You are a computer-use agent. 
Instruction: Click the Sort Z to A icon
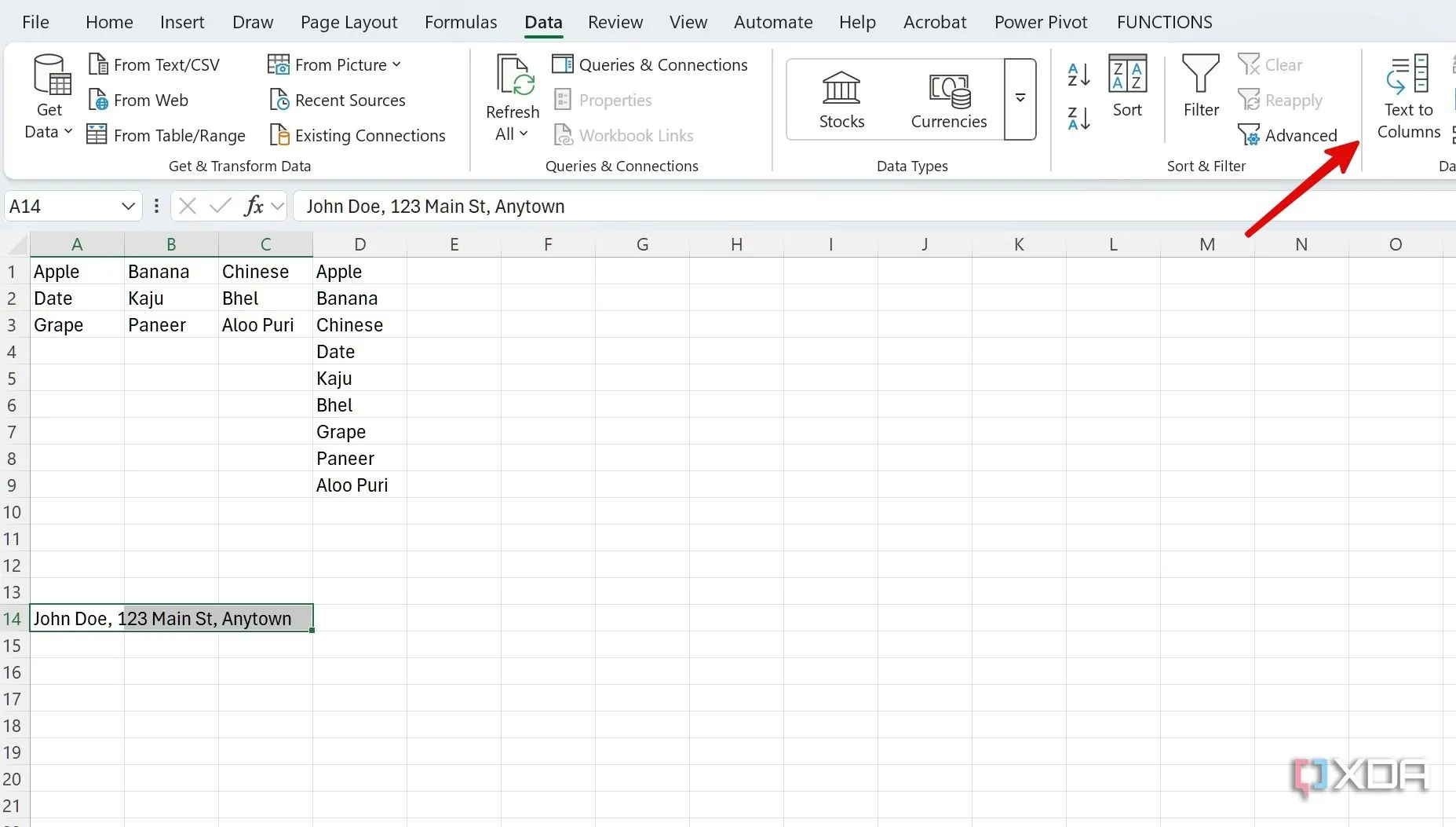click(1079, 119)
